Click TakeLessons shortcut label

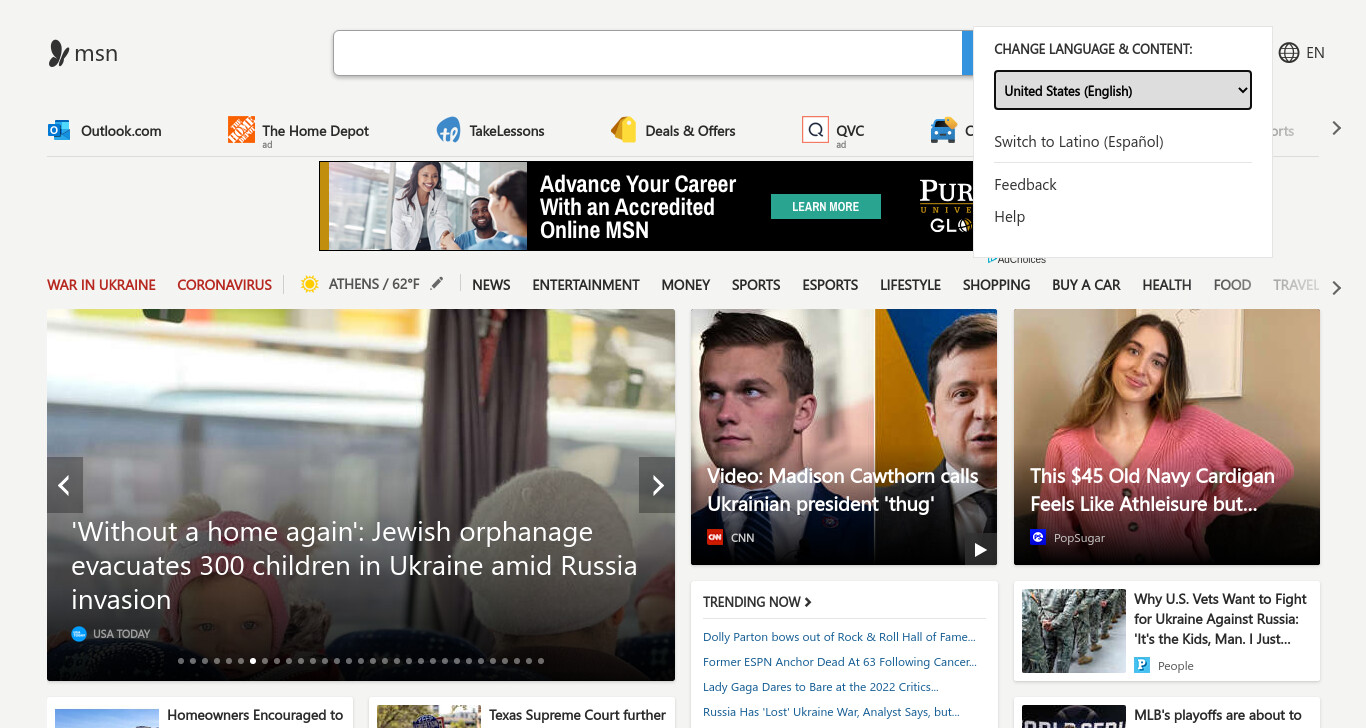pos(507,131)
